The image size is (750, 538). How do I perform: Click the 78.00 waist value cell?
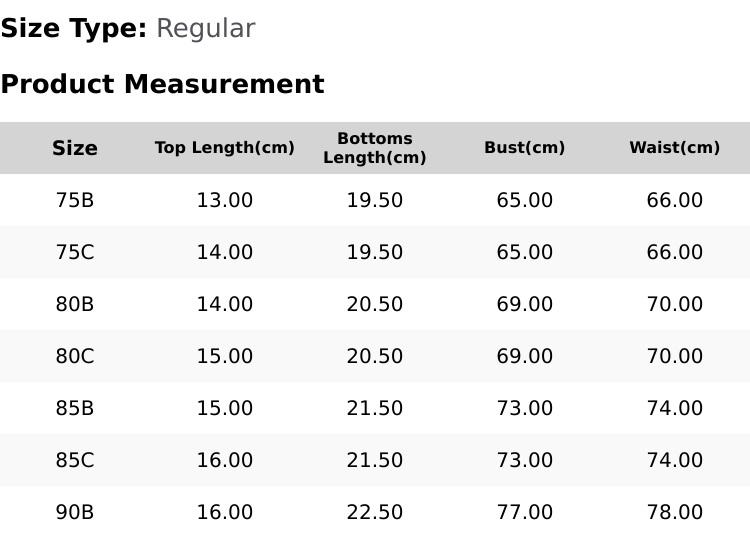(674, 512)
